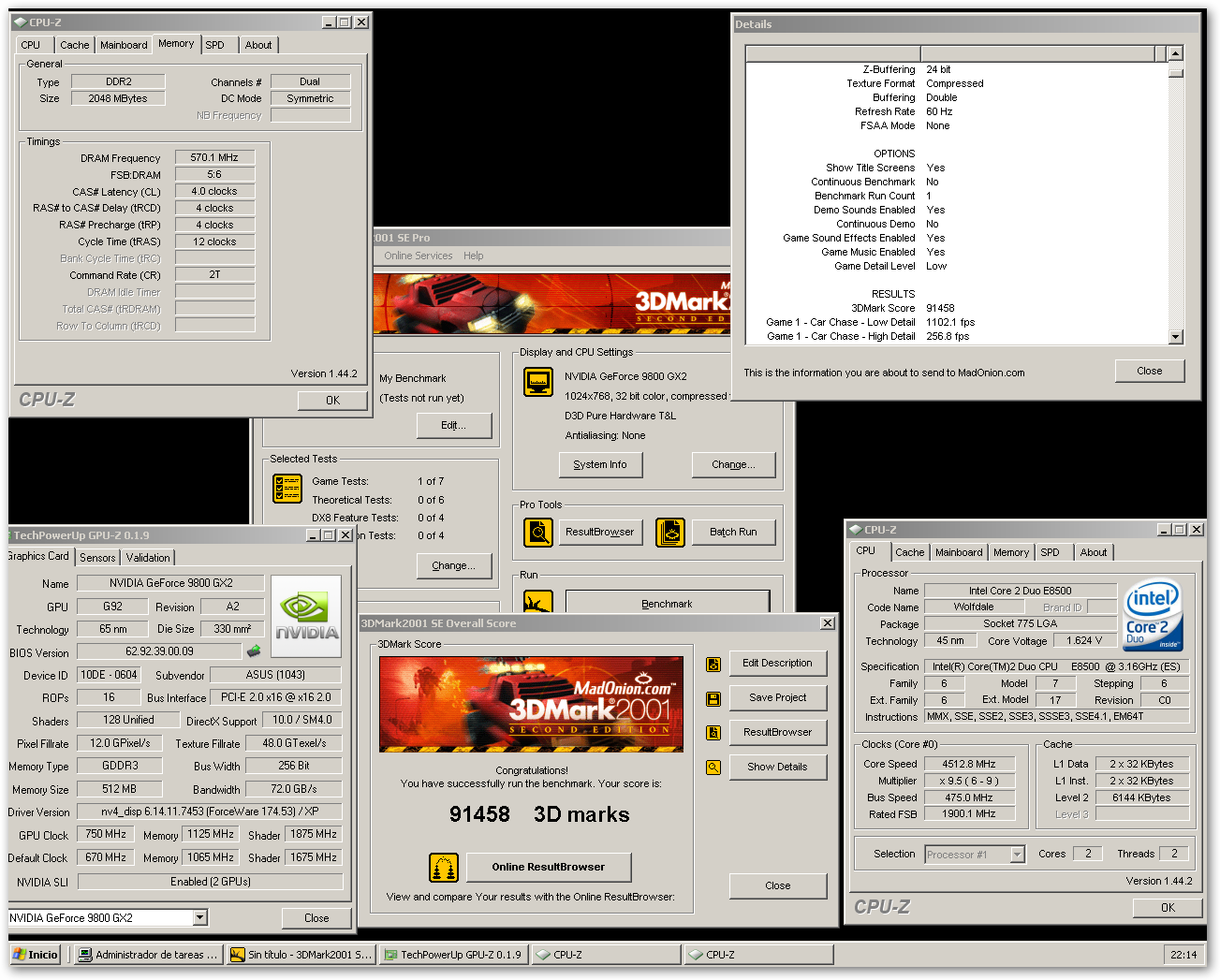Click the System Info button

pyautogui.click(x=600, y=464)
